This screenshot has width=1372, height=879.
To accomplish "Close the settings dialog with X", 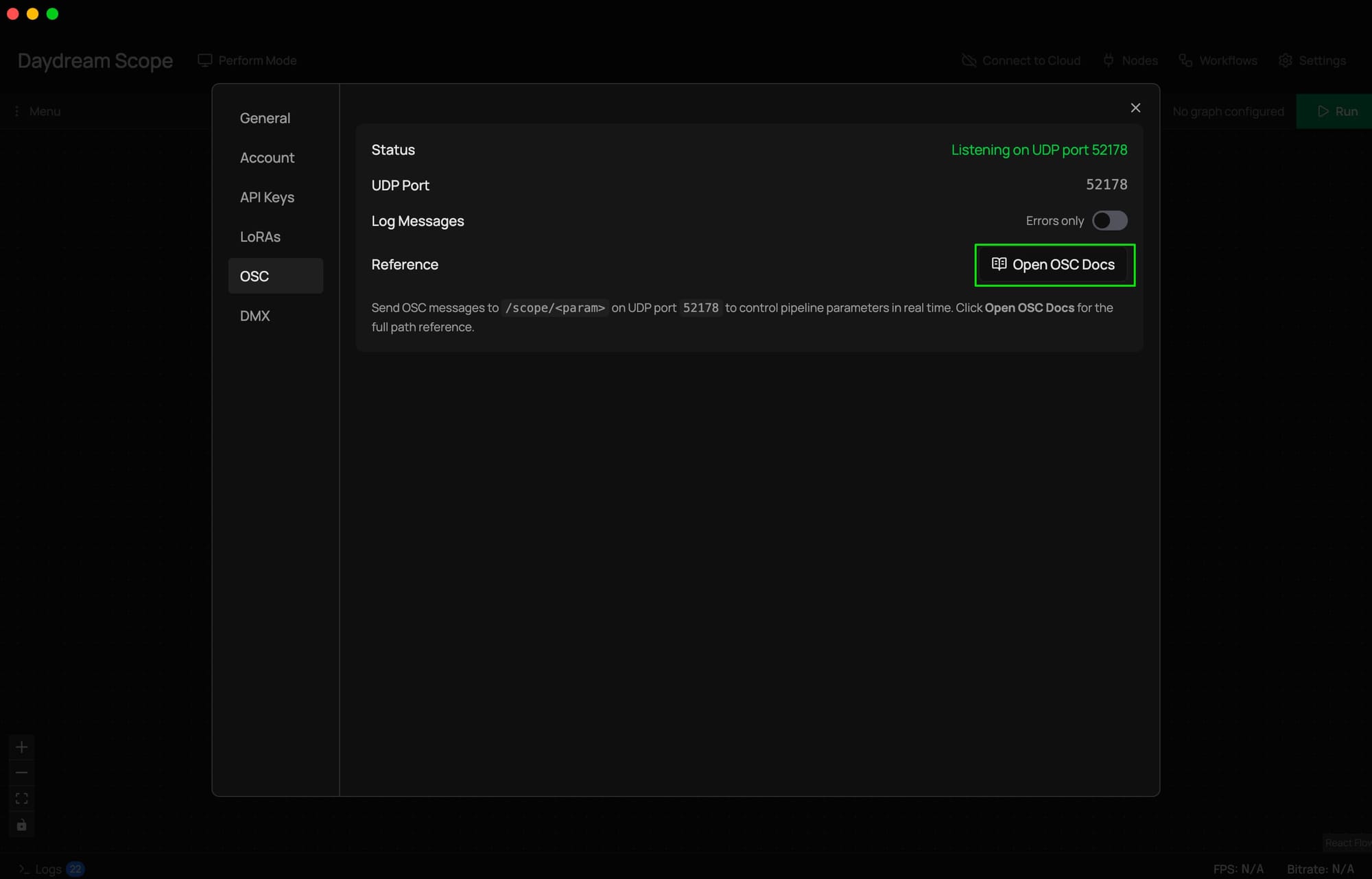I will pos(1135,108).
